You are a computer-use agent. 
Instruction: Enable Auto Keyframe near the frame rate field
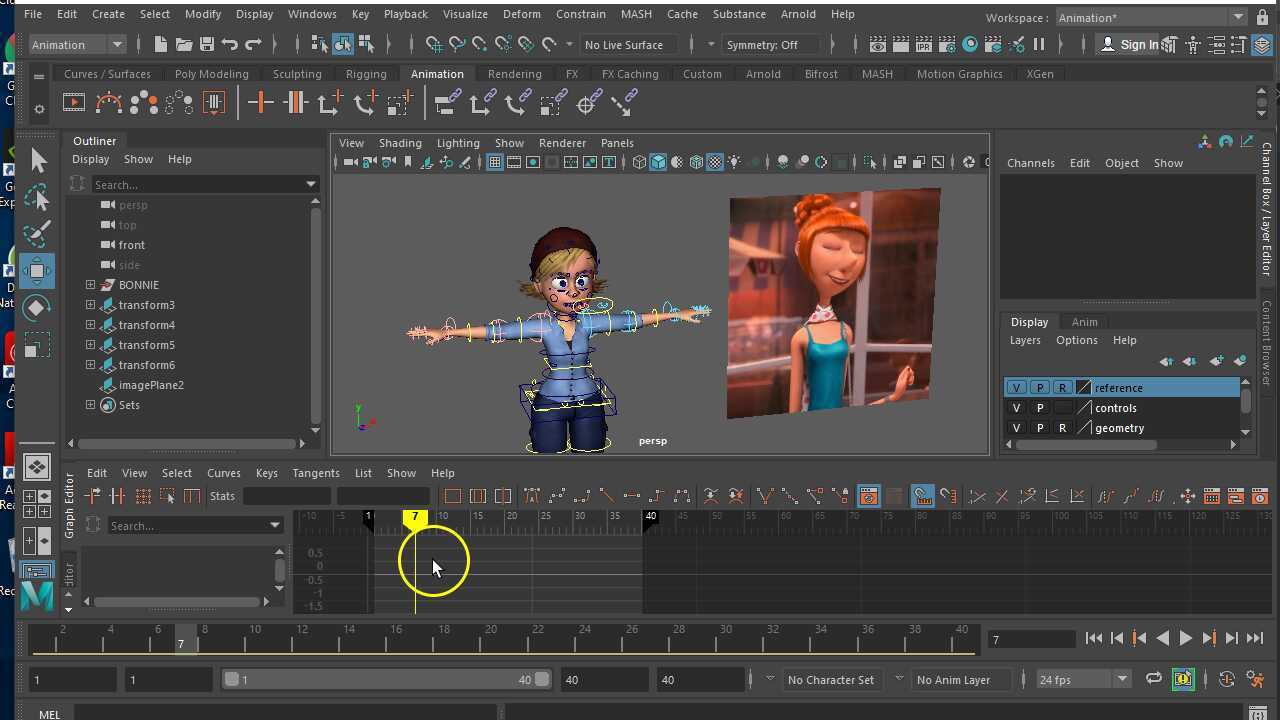point(1183,679)
